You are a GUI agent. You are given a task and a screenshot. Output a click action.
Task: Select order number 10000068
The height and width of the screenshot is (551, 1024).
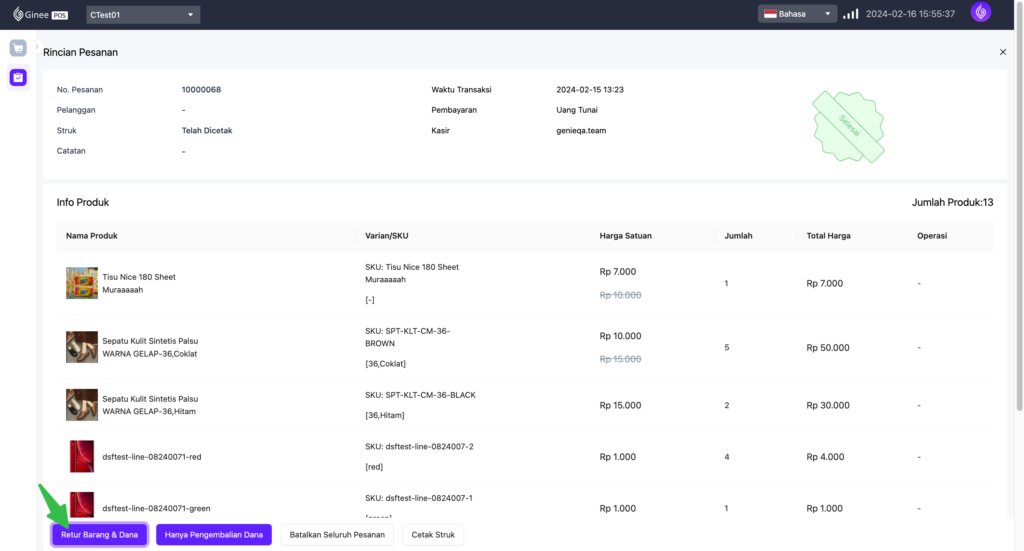pos(201,89)
